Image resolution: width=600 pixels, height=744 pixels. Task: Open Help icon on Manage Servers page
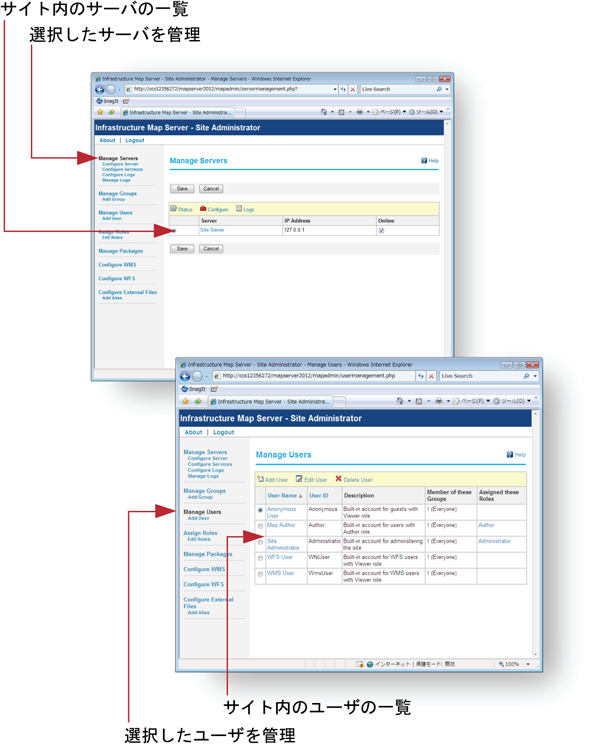click(424, 160)
